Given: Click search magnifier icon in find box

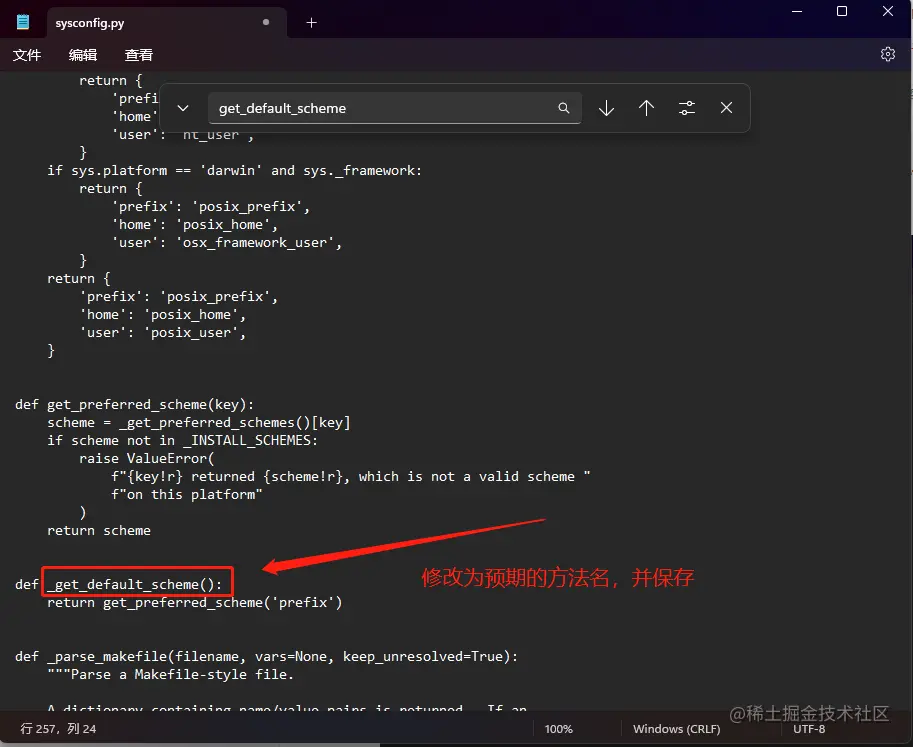Looking at the screenshot, I should pyautogui.click(x=564, y=108).
